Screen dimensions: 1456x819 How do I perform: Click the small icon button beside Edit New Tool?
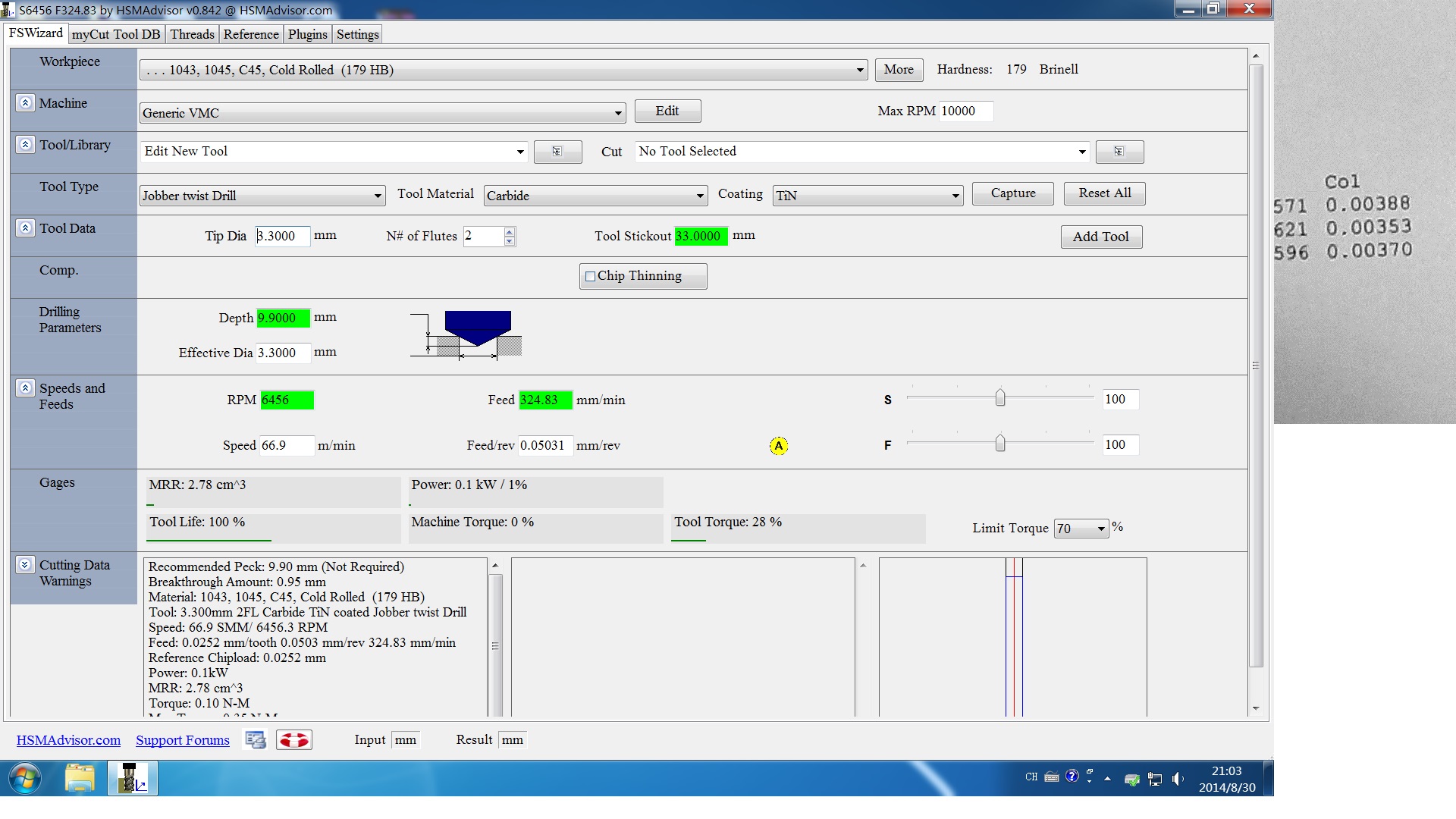point(557,152)
